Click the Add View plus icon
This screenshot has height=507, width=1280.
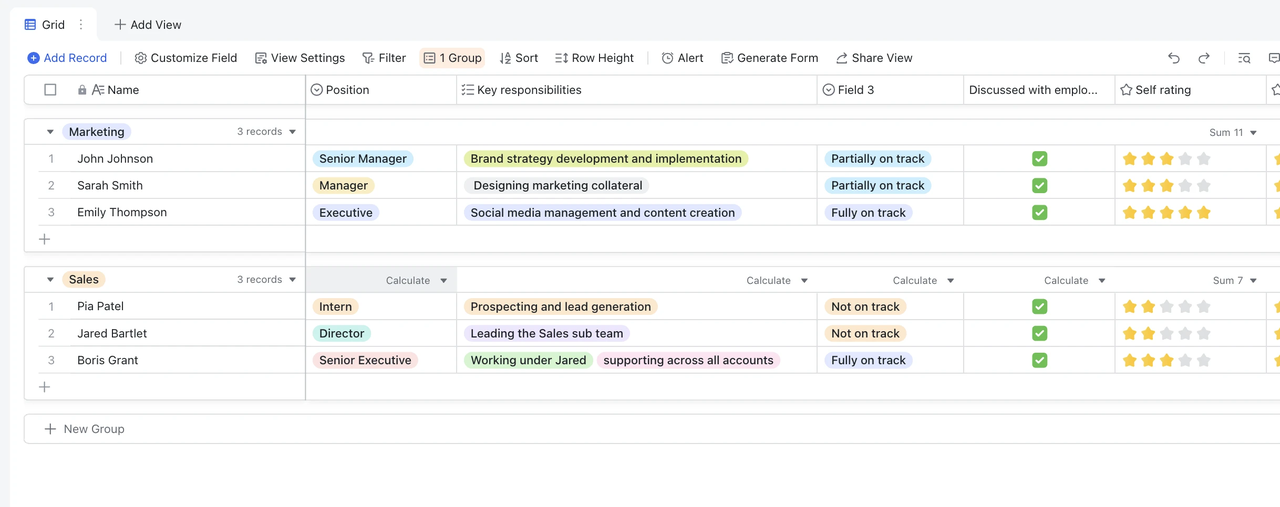coord(120,24)
